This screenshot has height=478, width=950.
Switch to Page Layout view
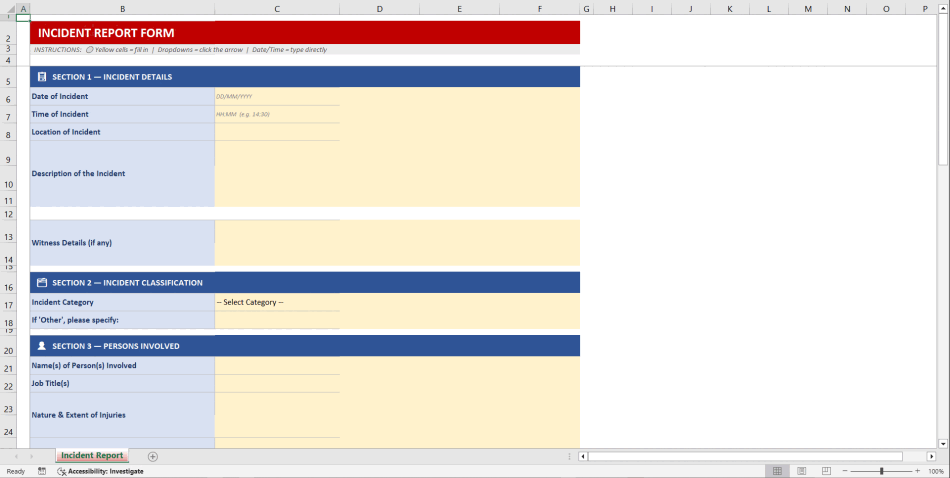[801, 471]
